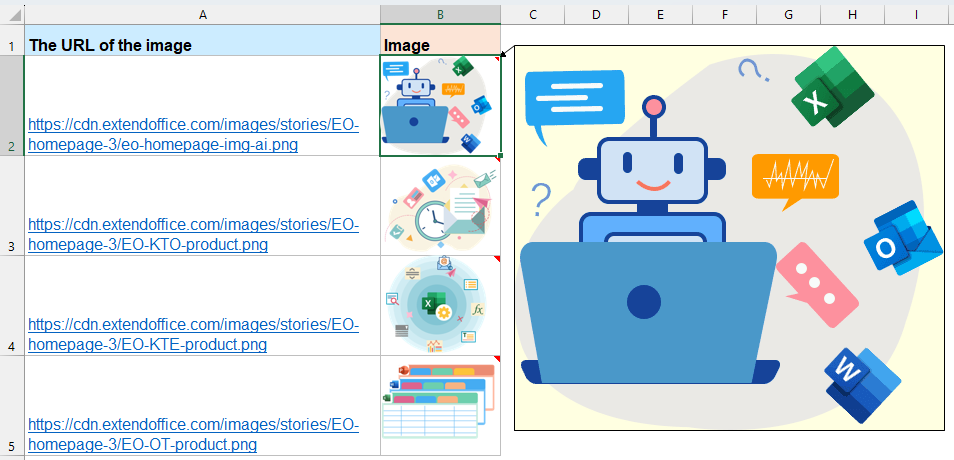Click the orange waveform speech bubble icon
The height and width of the screenshot is (460, 954).
point(795,179)
